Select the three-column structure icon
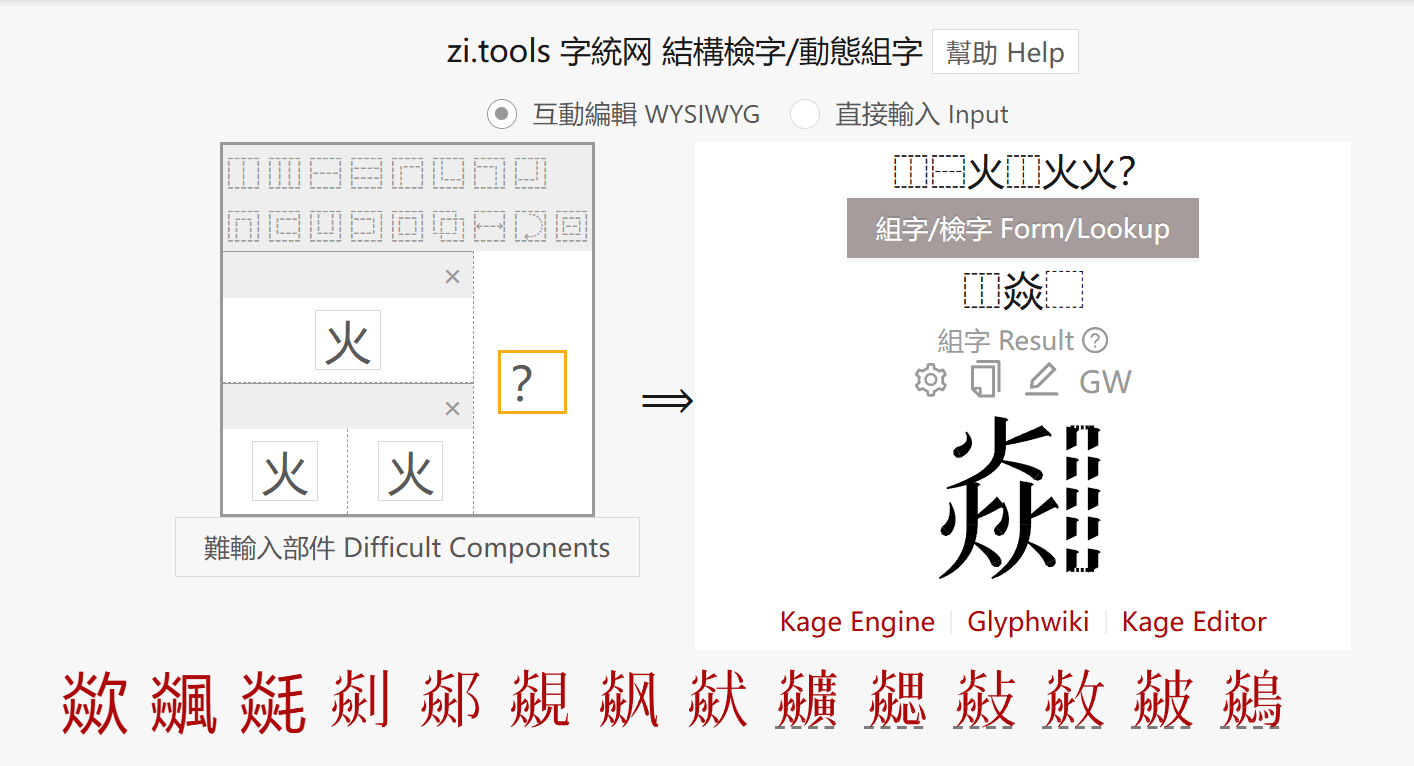Image resolution: width=1414 pixels, height=766 pixels. (285, 173)
